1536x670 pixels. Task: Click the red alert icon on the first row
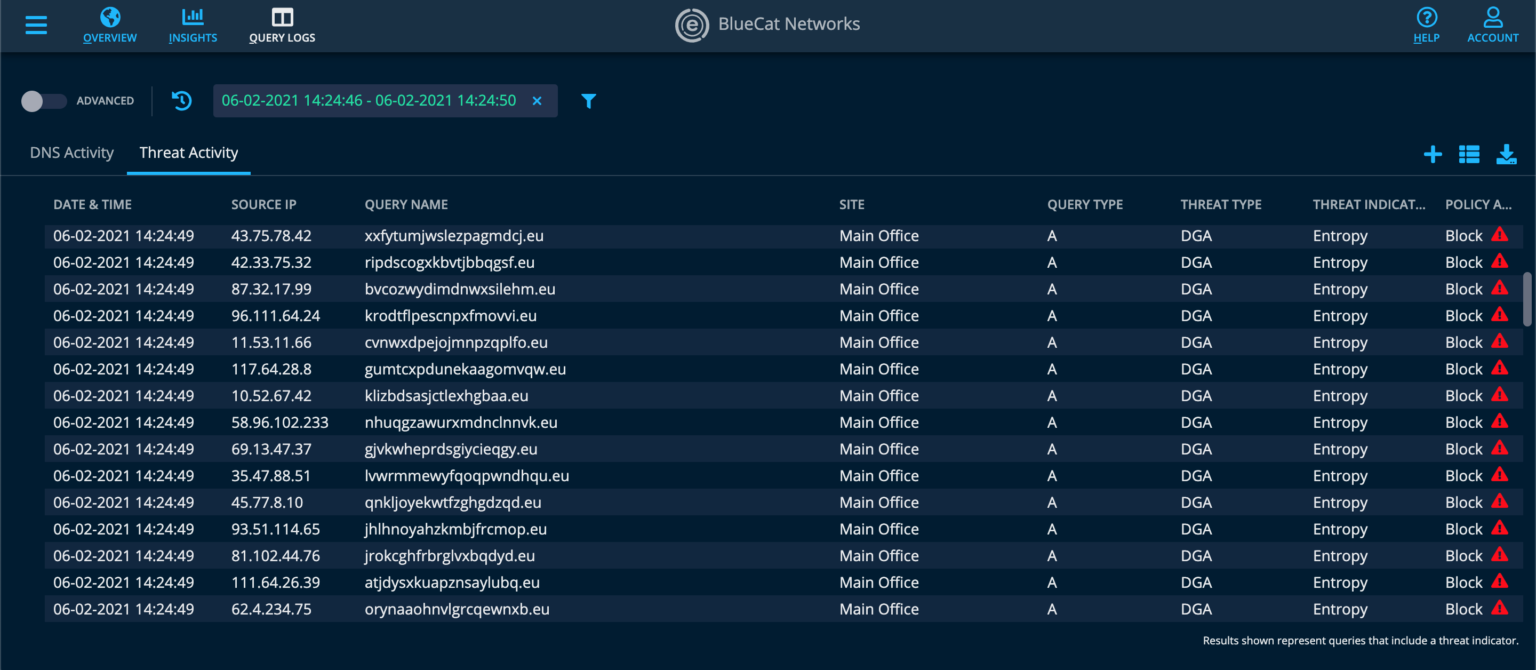click(1499, 235)
